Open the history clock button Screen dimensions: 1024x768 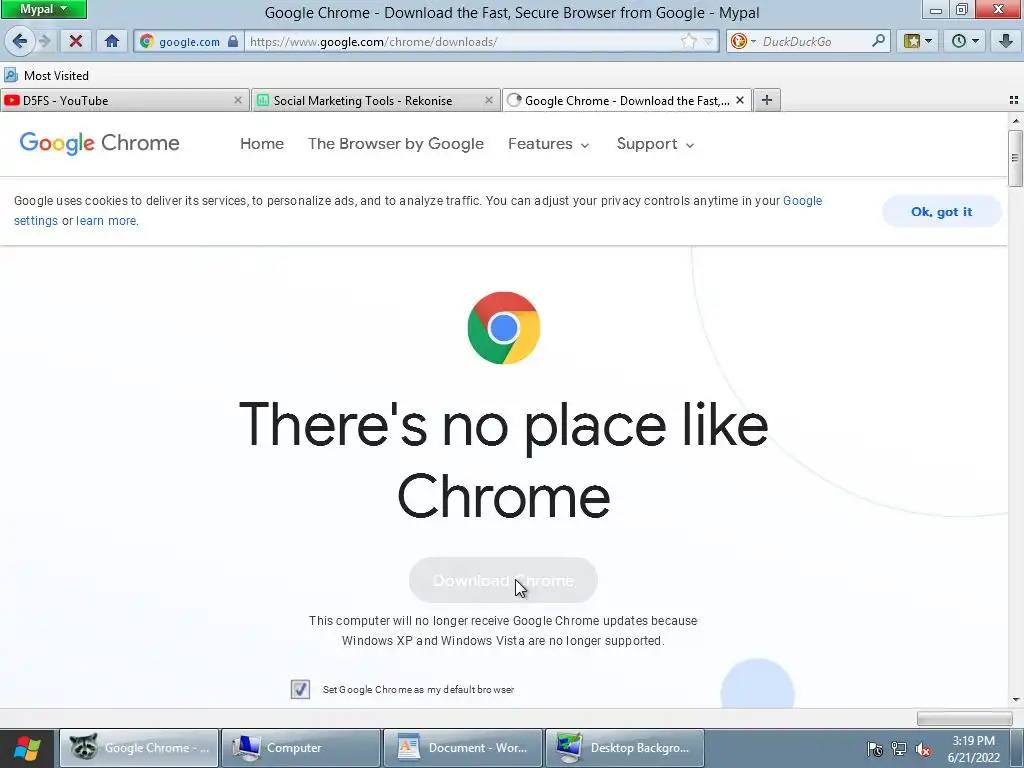point(965,41)
